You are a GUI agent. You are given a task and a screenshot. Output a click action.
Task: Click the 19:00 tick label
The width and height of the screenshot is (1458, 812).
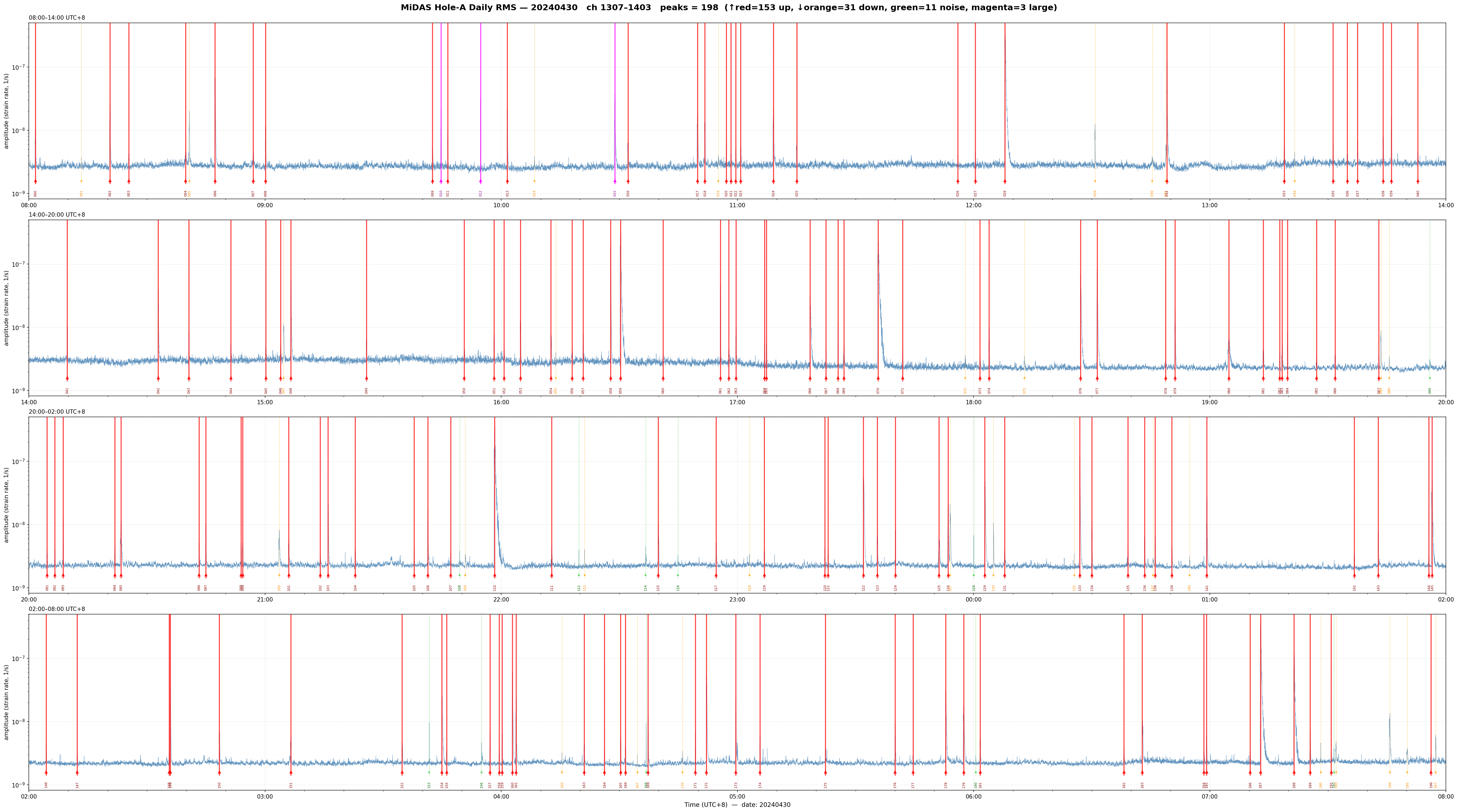[x=1210, y=402]
